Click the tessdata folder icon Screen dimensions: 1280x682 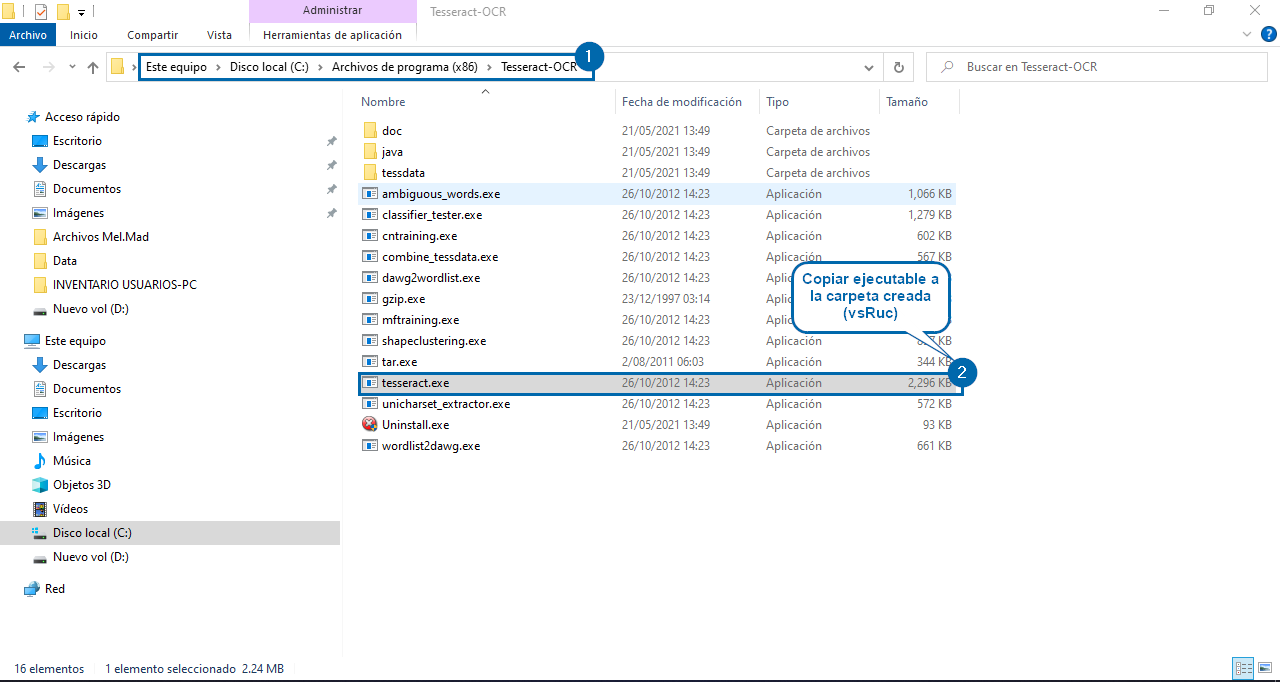[370, 173]
